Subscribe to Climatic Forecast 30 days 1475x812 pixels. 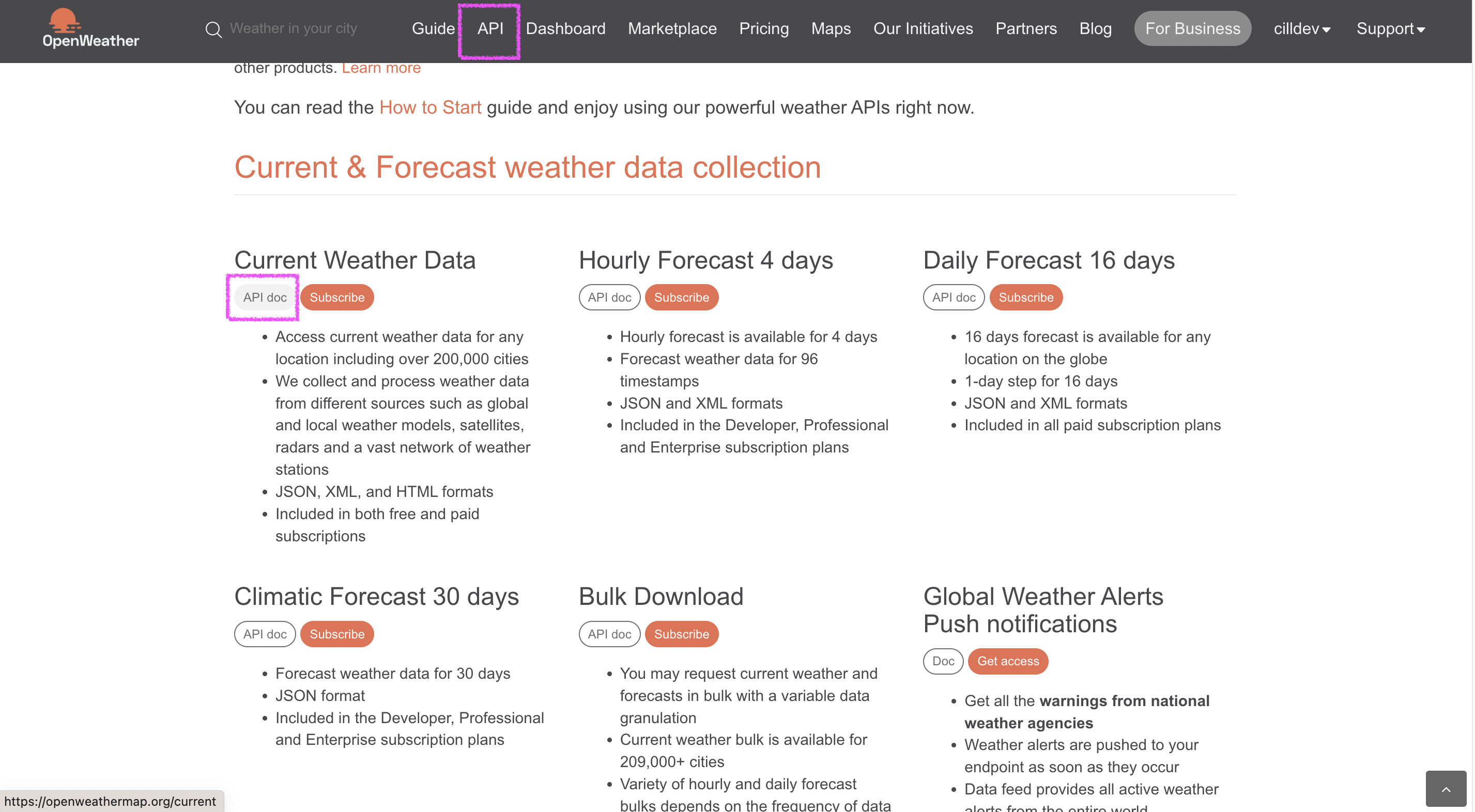pyautogui.click(x=336, y=634)
